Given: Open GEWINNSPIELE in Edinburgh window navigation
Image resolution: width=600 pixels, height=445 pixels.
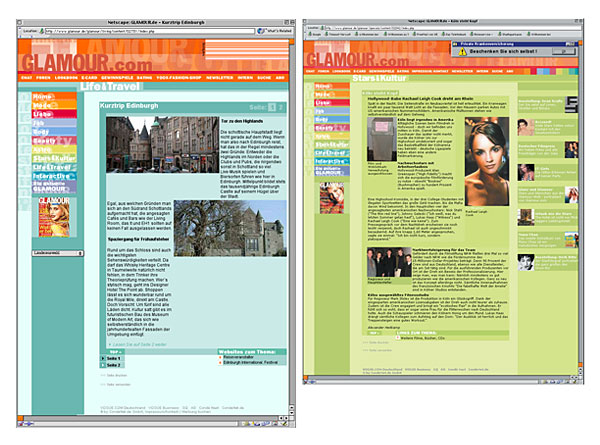Looking at the screenshot, I should tap(117, 78).
